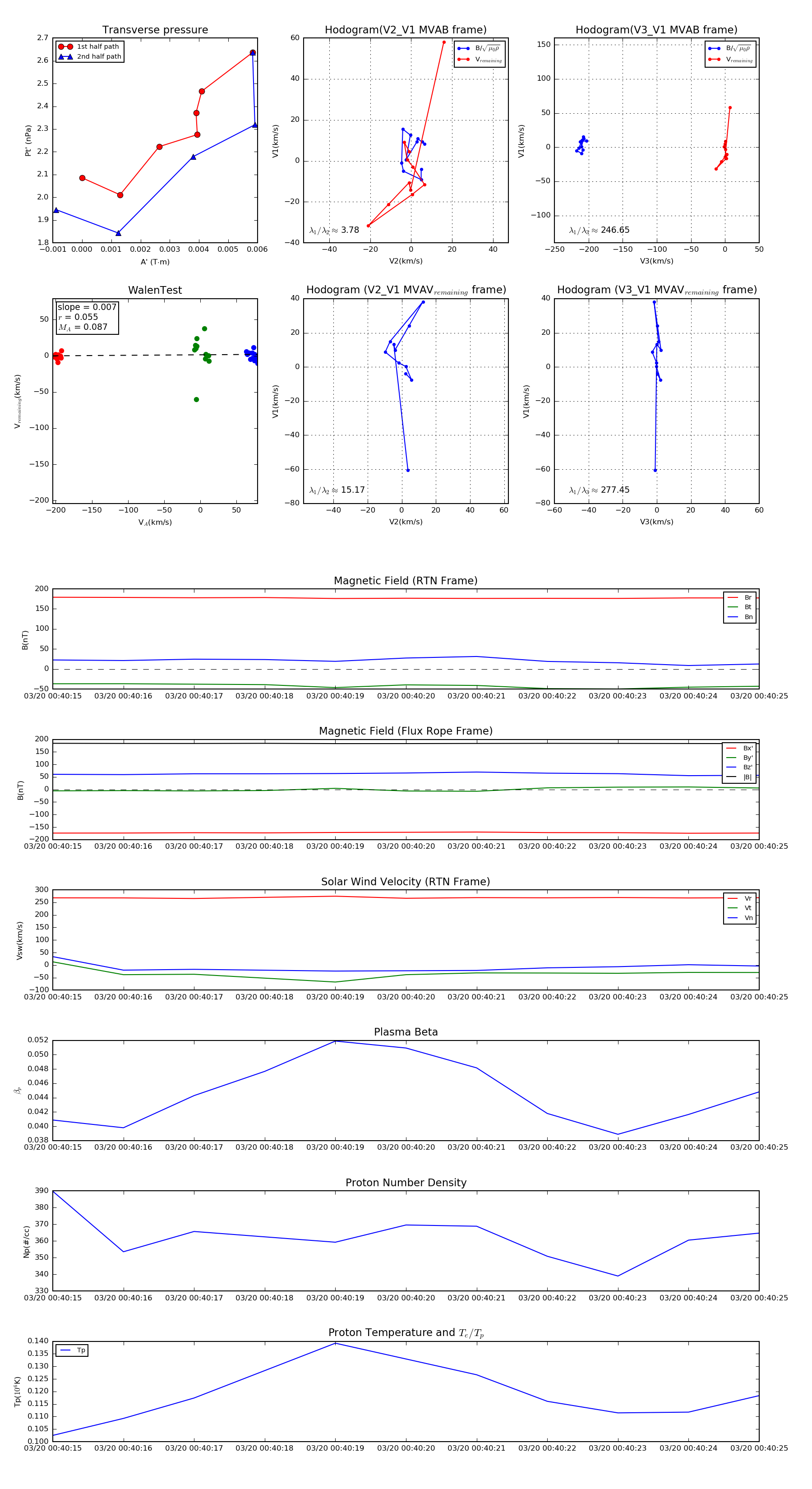Select the Bx' legend entry
This screenshot has width=812, height=1489.
tap(739, 749)
